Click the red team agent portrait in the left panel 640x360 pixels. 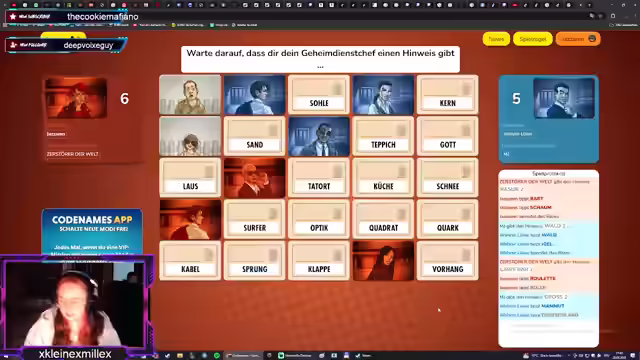click(76, 98)
